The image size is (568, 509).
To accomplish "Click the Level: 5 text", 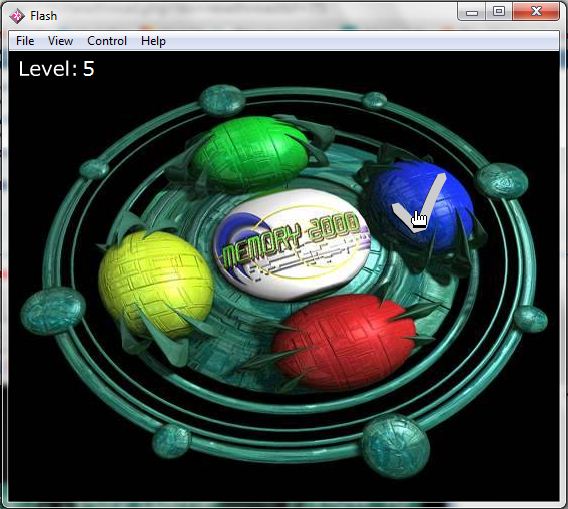I will (57, 68).
